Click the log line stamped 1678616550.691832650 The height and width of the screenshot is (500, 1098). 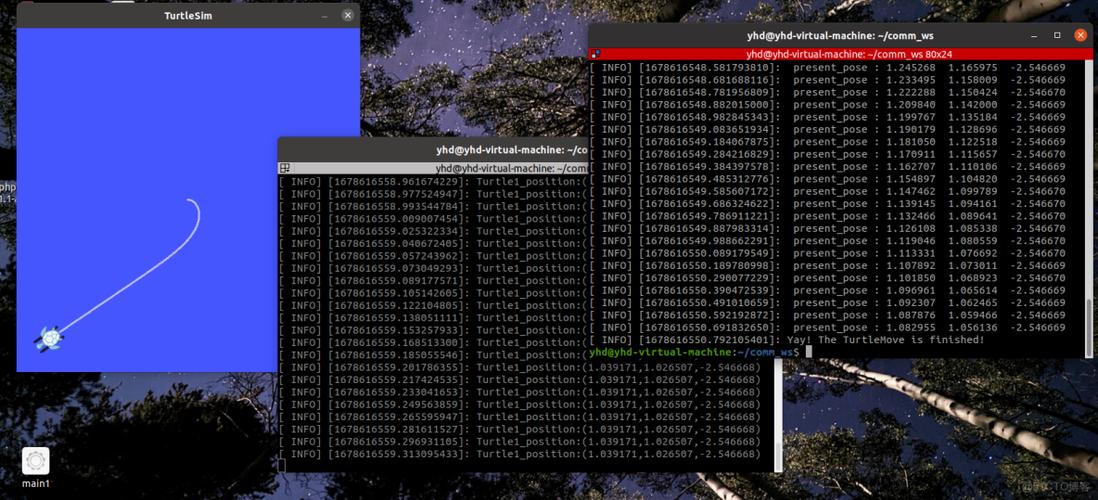tap(828, 327)
